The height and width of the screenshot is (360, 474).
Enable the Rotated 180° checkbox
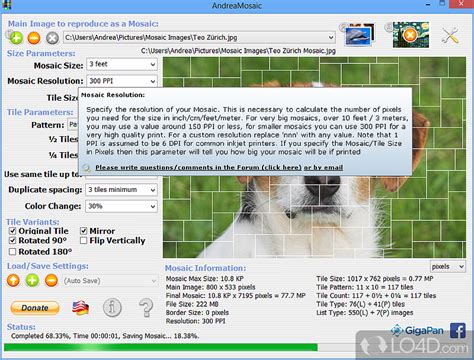13,252
